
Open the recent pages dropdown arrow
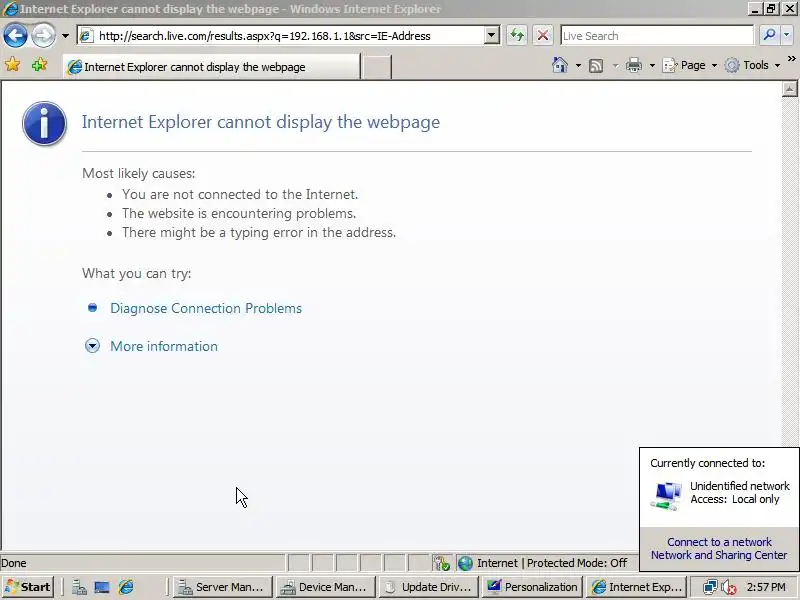click(65, 36)
